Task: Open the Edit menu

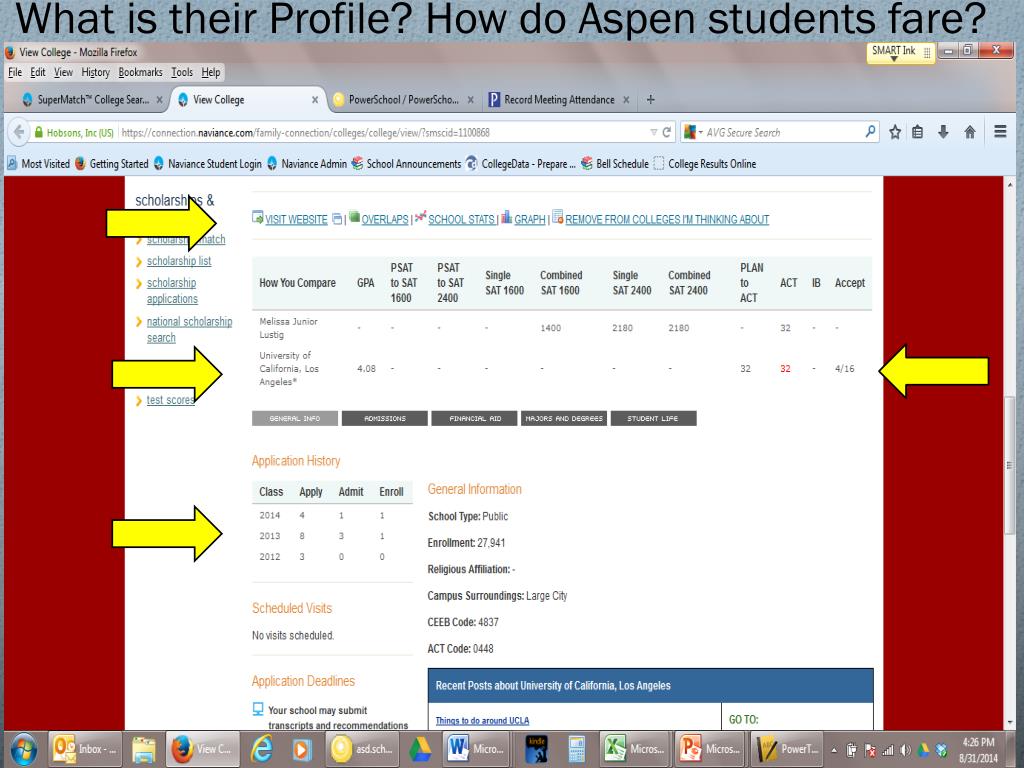Action: tap(38, 72)
